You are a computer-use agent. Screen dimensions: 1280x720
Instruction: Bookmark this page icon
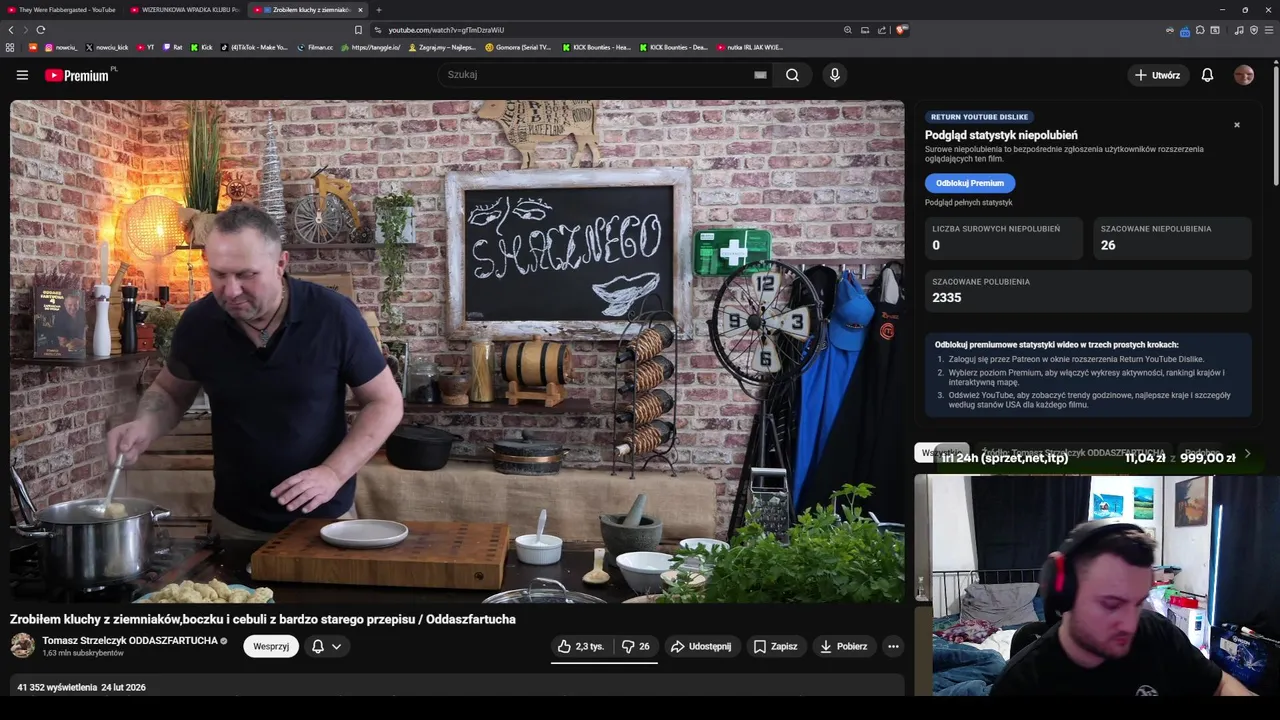[358, 30]
